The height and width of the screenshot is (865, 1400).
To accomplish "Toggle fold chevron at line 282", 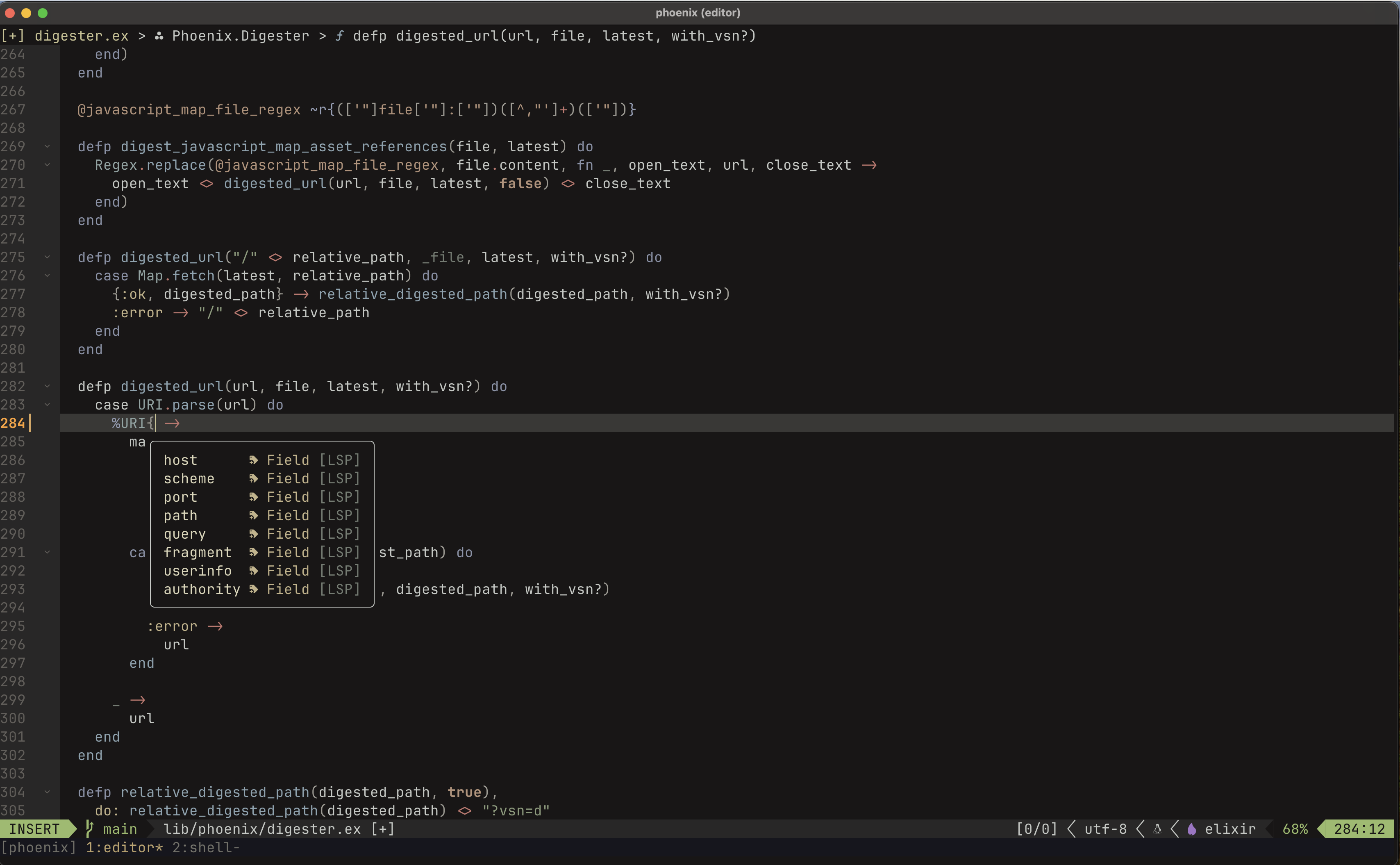I will coord(47,386).
